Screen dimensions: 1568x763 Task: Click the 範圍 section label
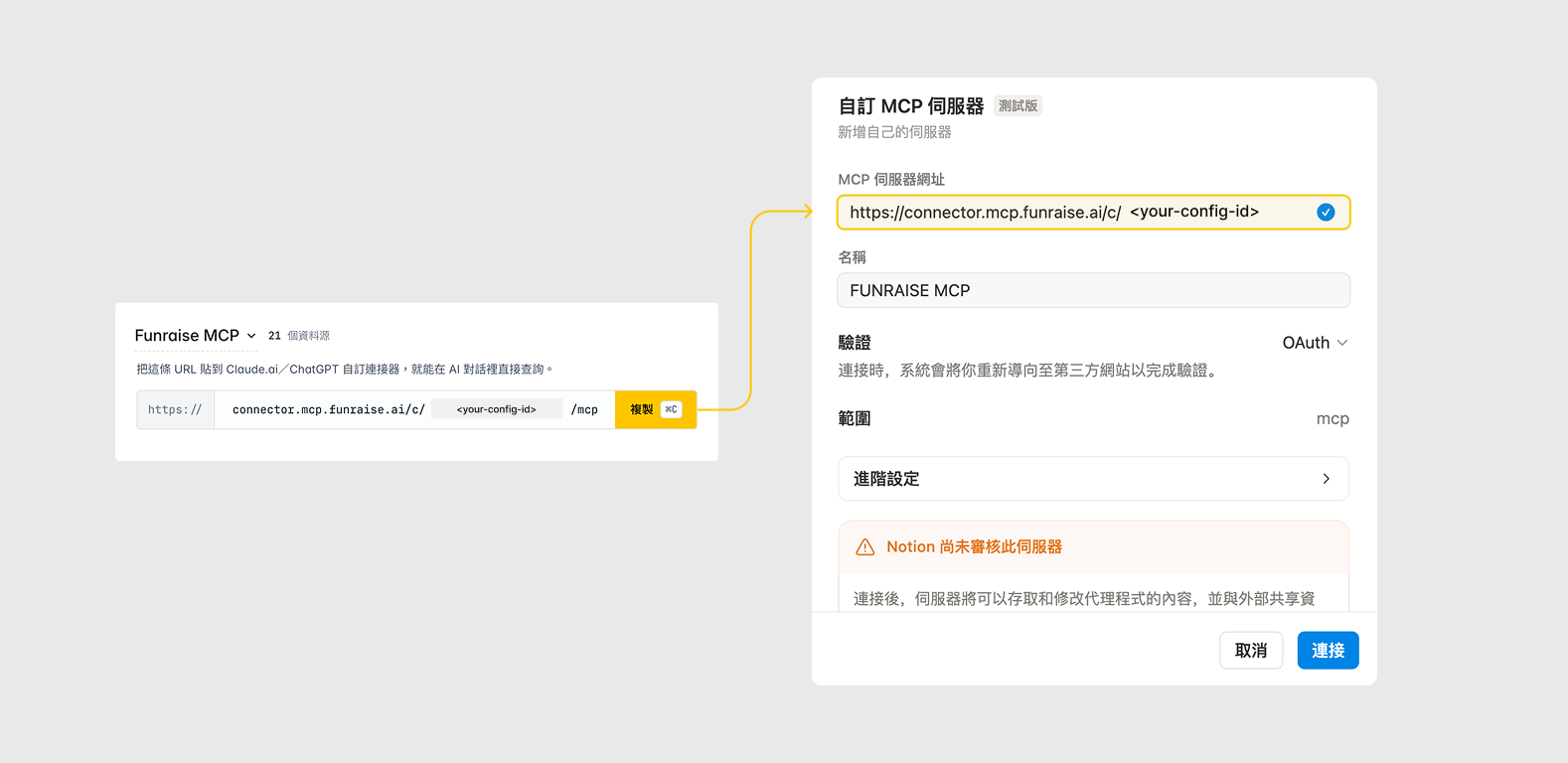(855, 419)
